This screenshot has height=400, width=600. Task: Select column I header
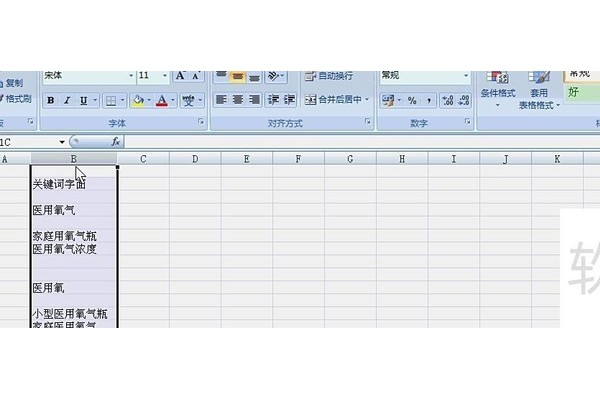(454, 159)
